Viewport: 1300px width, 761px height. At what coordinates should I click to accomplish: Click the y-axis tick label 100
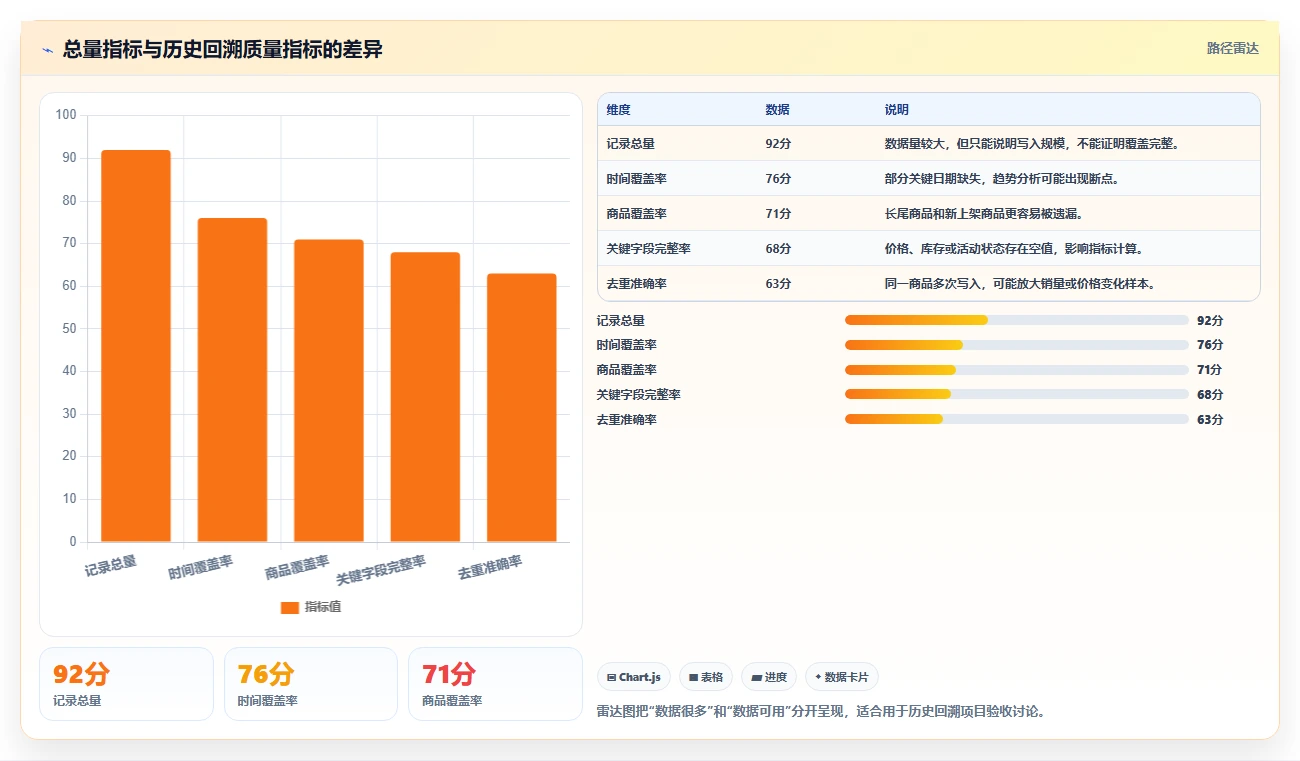66,115
